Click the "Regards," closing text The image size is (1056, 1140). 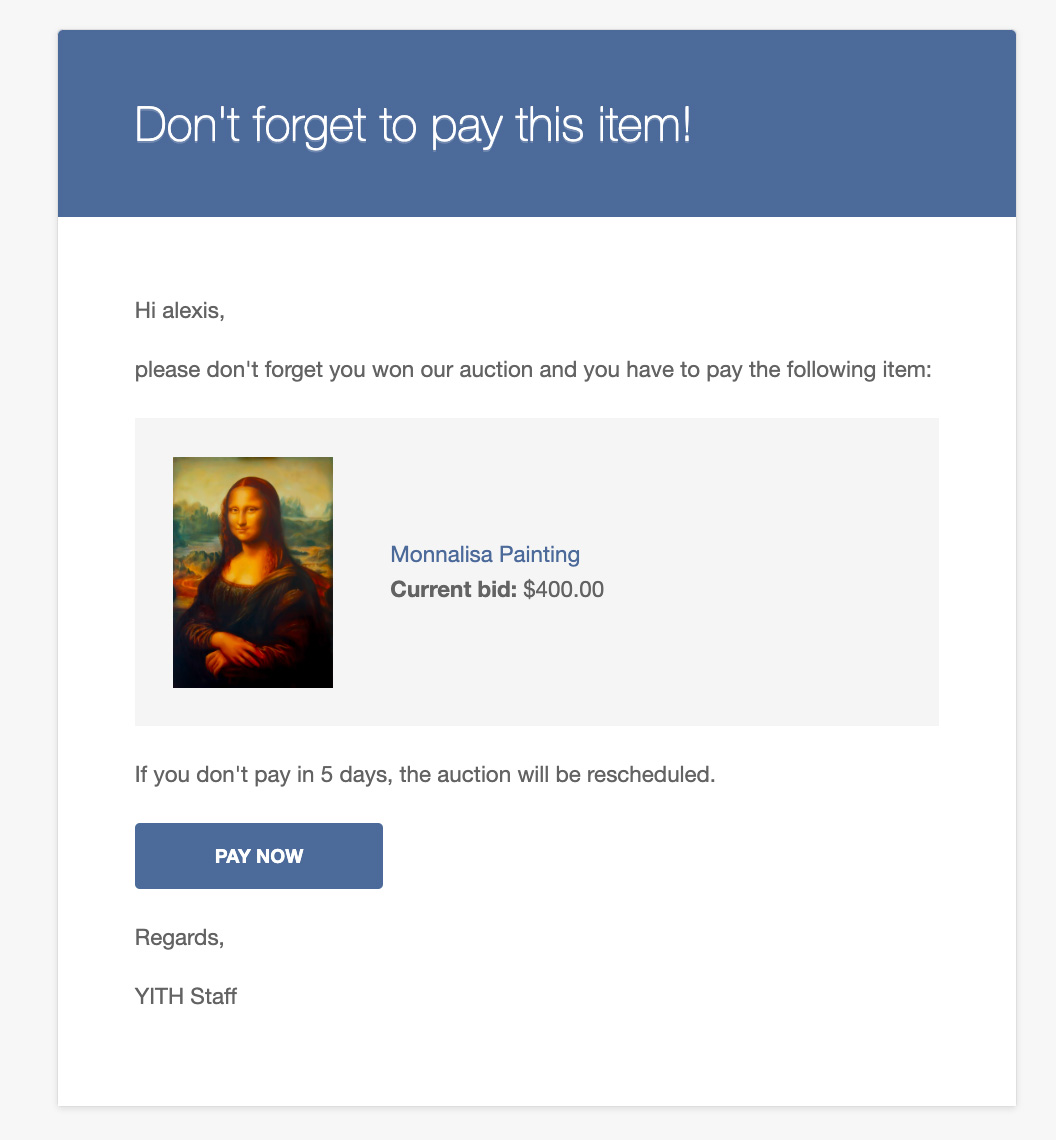point(179,938)
